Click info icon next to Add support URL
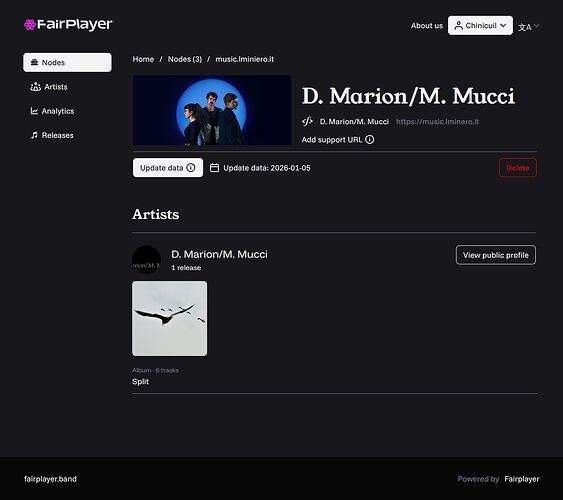563x500 pixels. (x=369, y=140)
